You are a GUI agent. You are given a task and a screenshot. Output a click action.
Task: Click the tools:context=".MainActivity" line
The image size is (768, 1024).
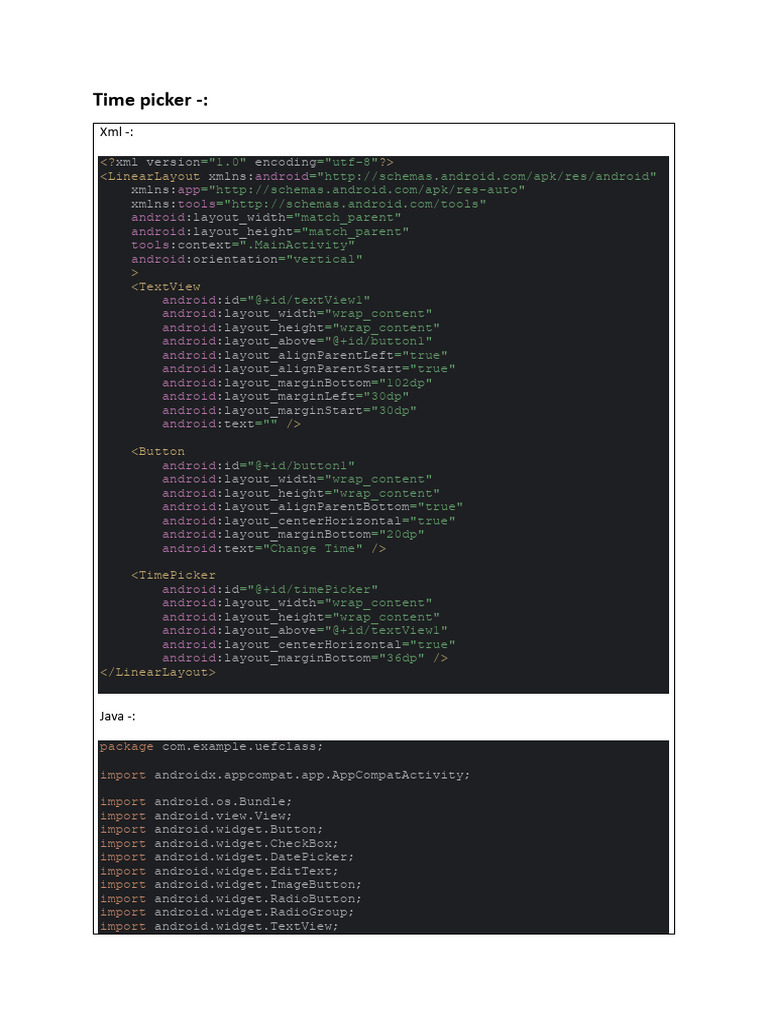click(x=242, y=245)
